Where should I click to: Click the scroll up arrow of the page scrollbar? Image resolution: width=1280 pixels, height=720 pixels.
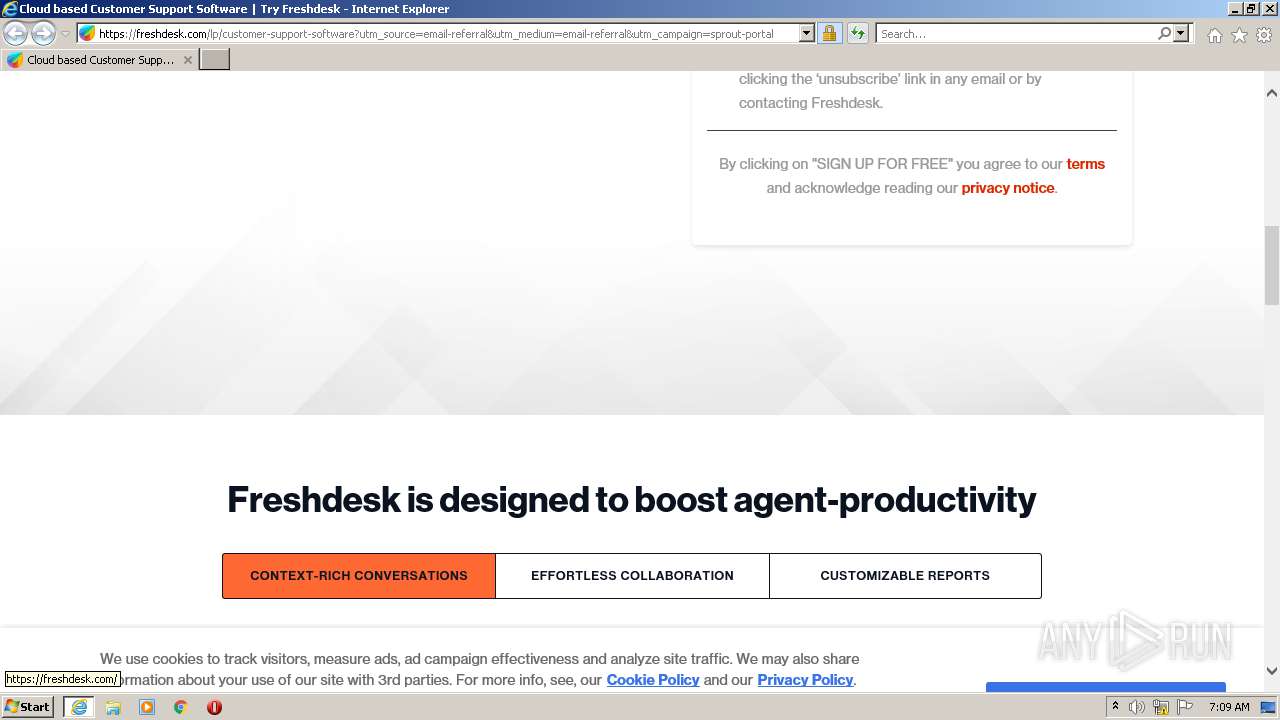(1272, 93)
